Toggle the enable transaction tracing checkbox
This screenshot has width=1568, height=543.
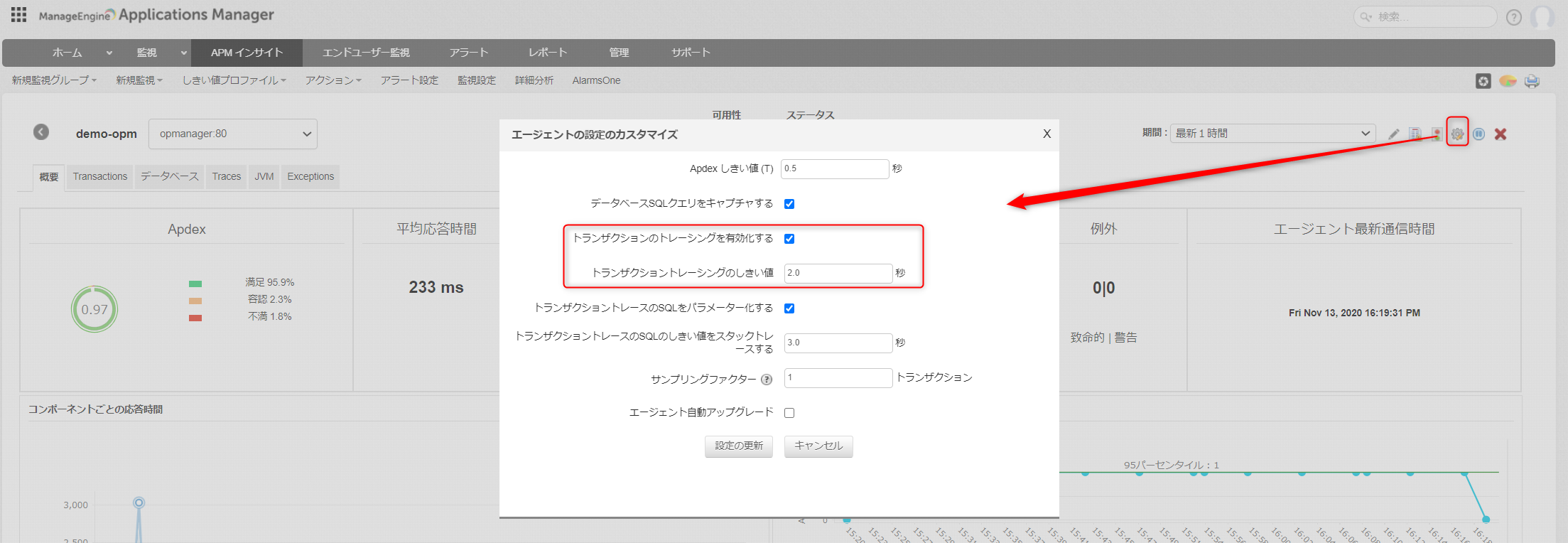(x=789, y=239)
